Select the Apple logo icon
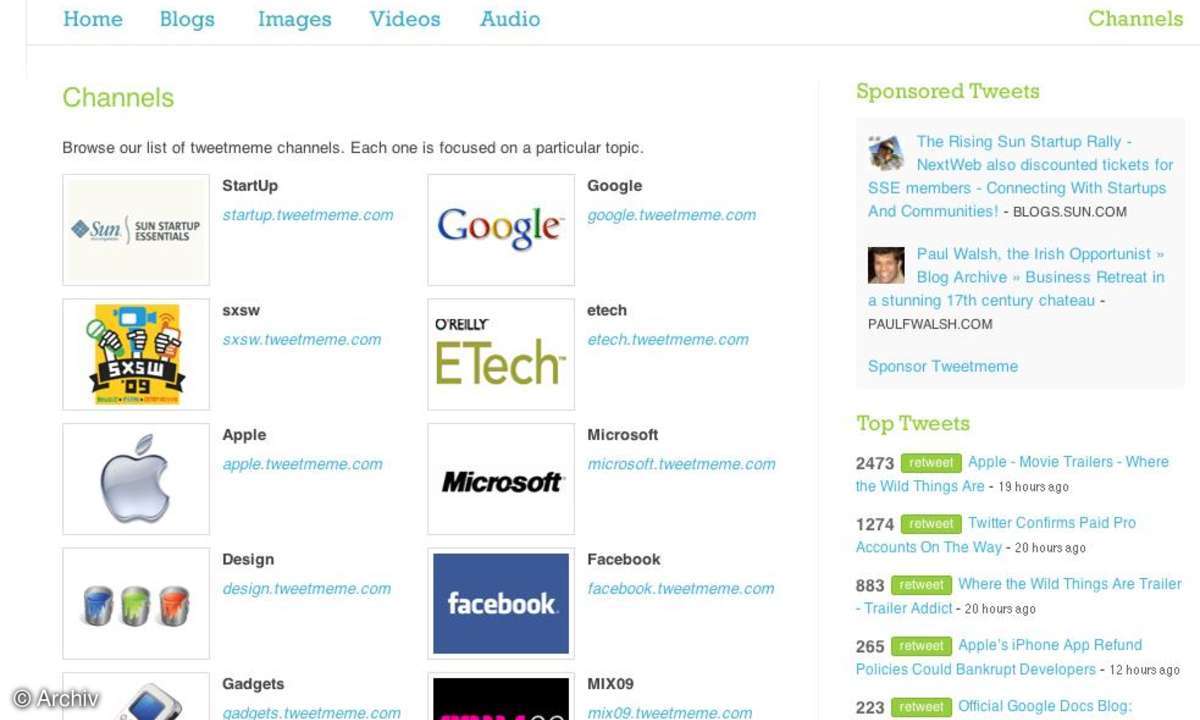Image resolution: width=1200 pixels, height=720 pixels. click(136, 479)
